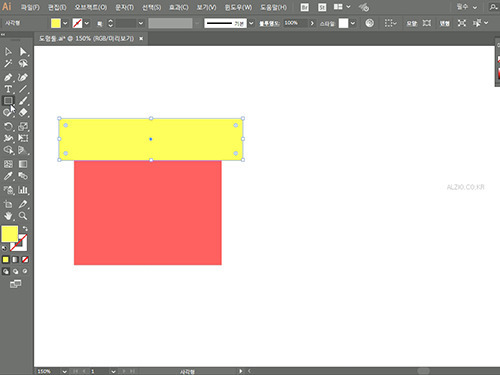The width and height of the screenshot is (500, 375).
Task: Select the Width/Warp tool
Action: 8,138
